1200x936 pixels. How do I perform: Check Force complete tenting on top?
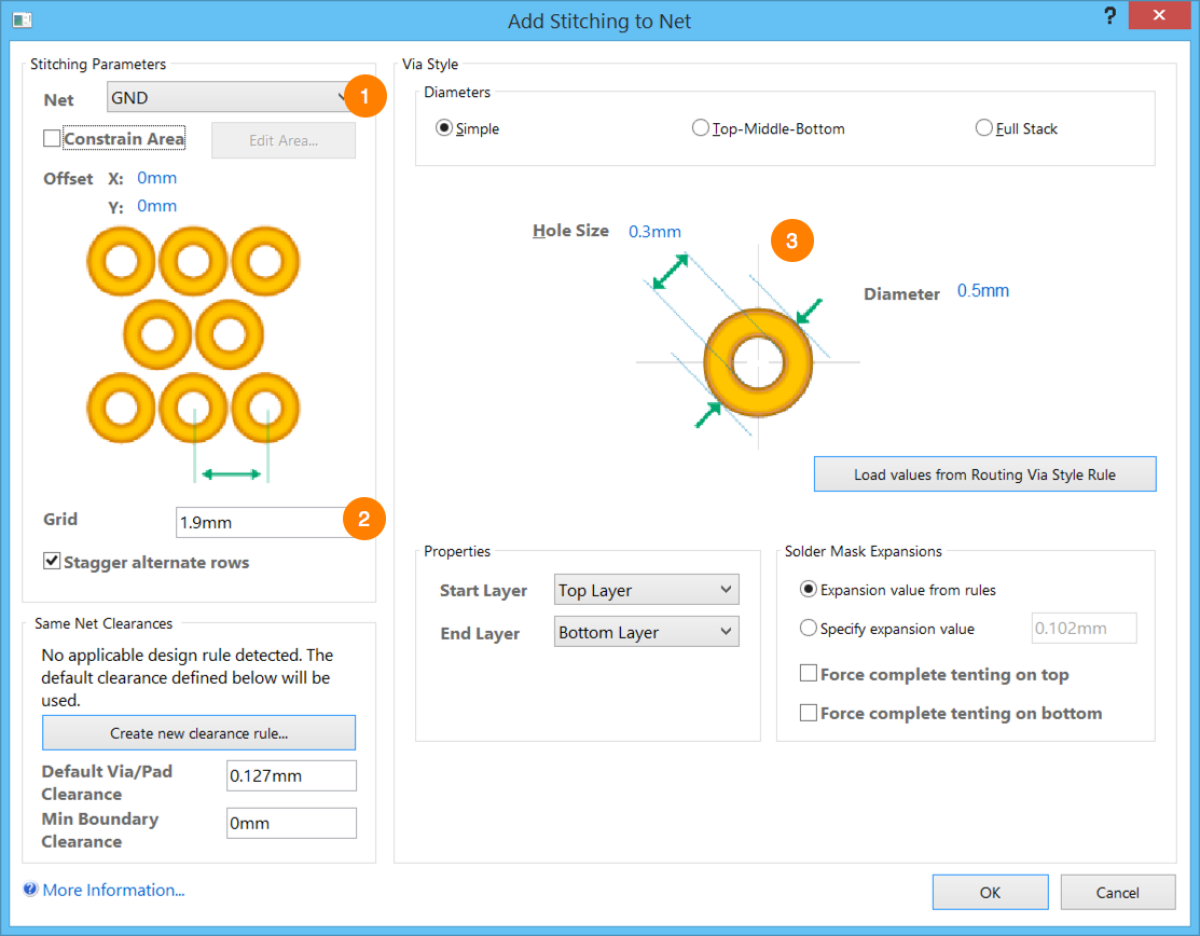(808, 673)
